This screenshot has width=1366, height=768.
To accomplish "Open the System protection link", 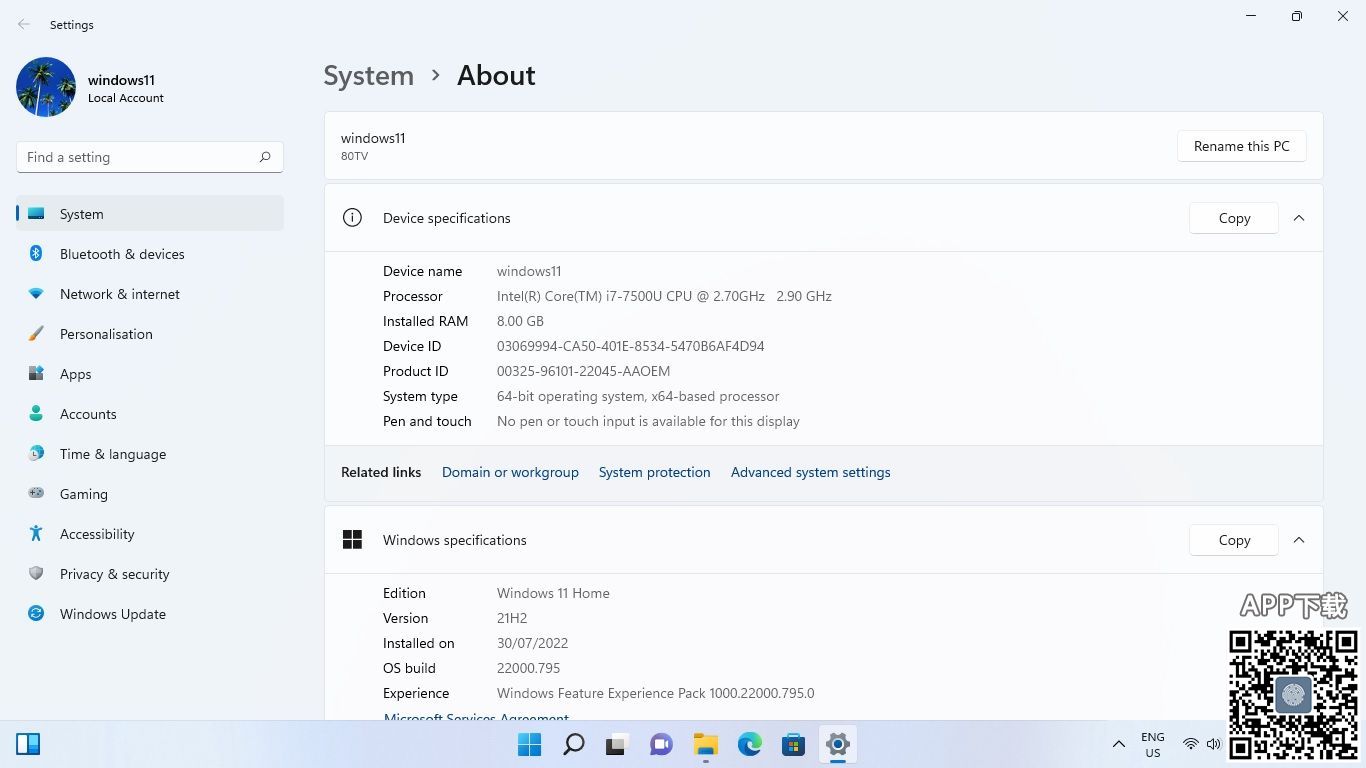I will (x=654, y=472).
